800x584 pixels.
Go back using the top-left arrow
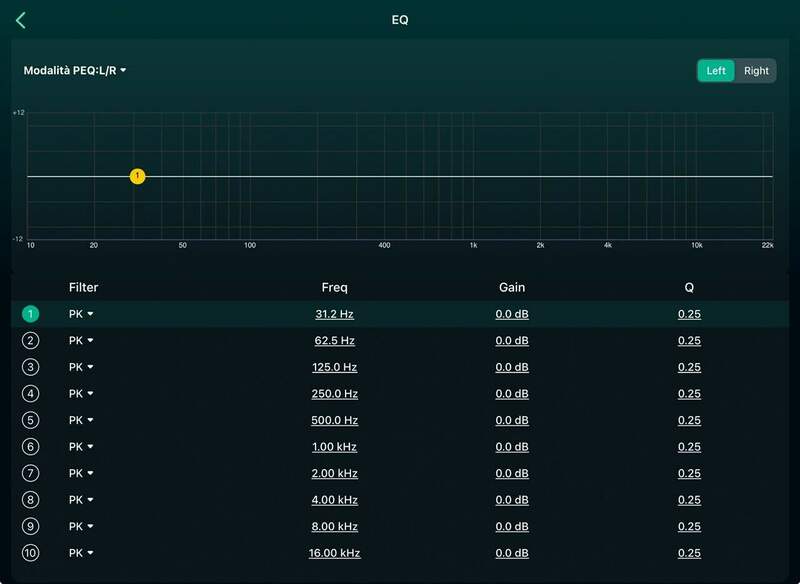coord(21,20)
